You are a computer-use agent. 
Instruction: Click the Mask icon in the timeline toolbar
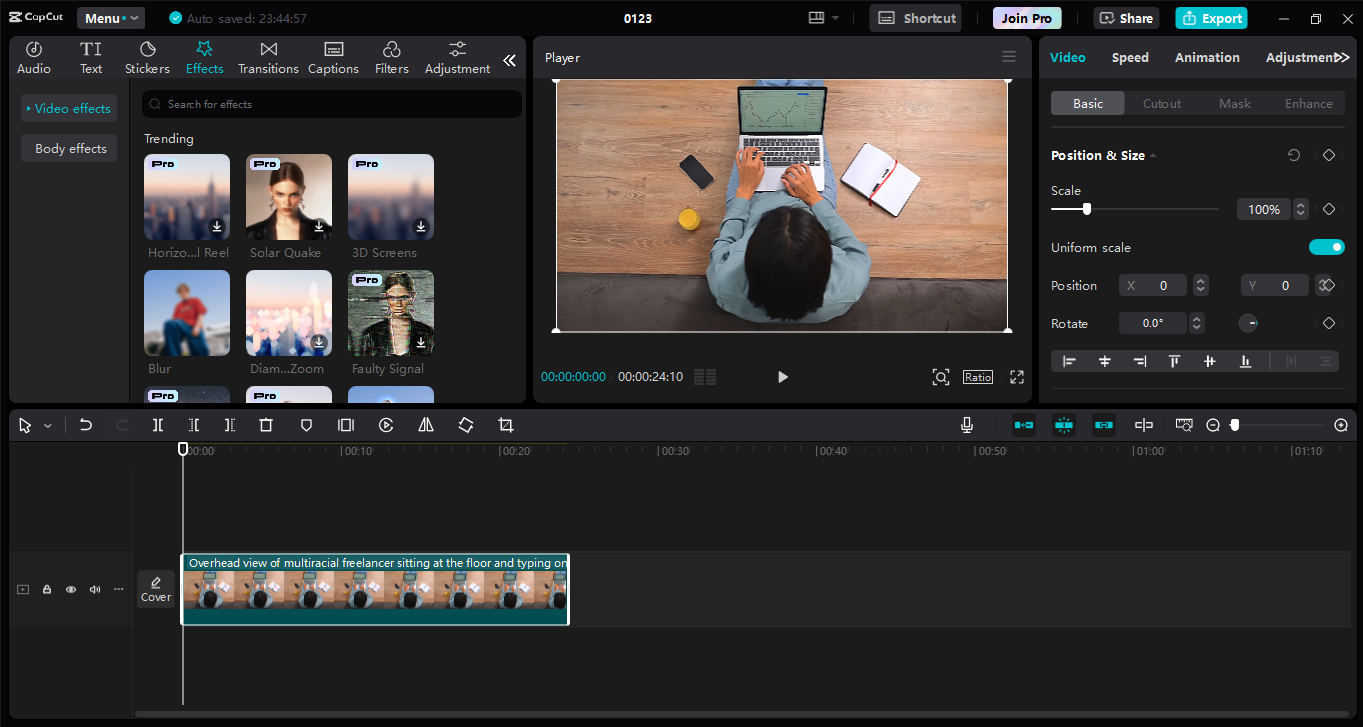coord(306,425)
